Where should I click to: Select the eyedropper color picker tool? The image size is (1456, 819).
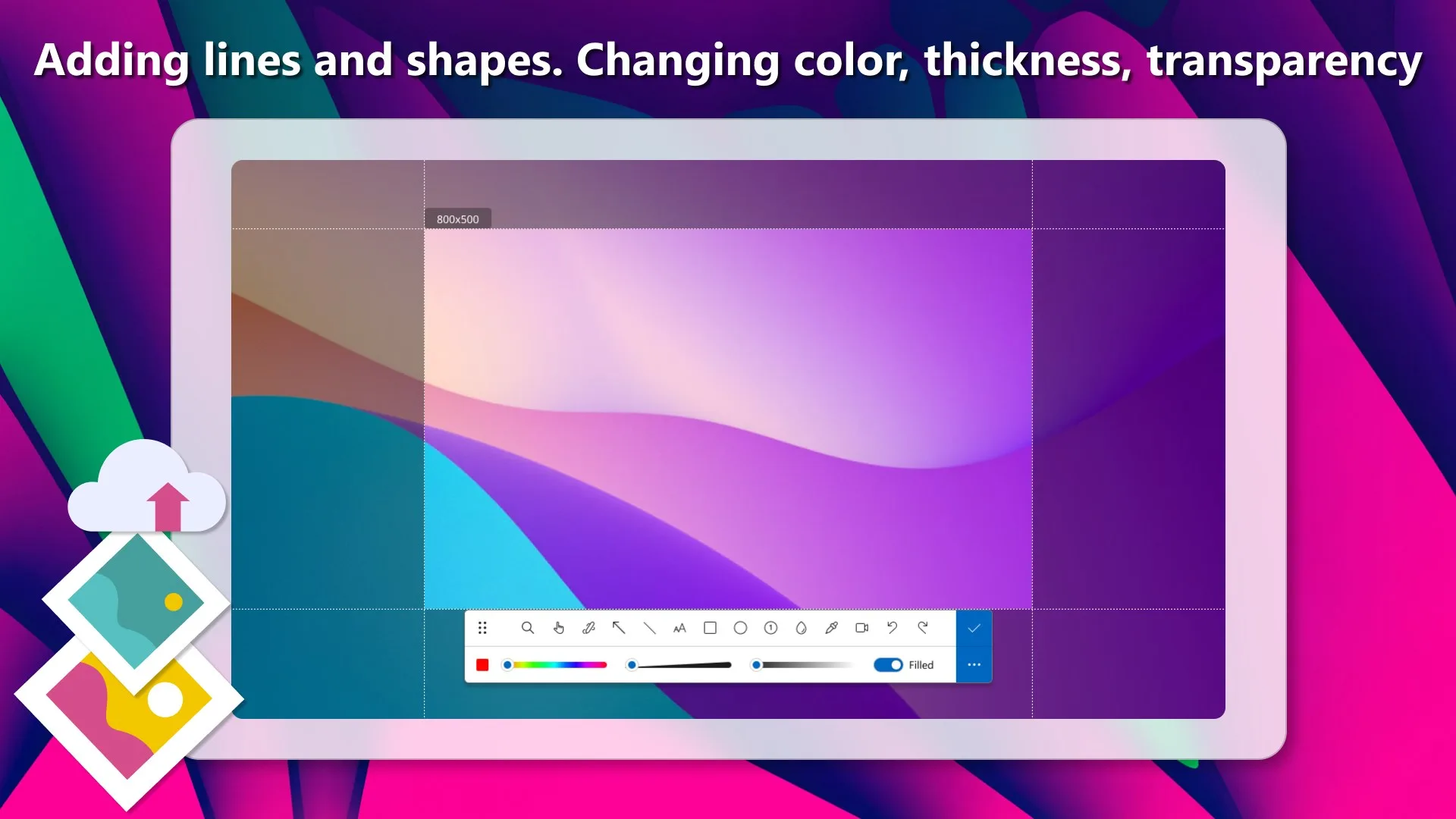[x=832, y=628]
